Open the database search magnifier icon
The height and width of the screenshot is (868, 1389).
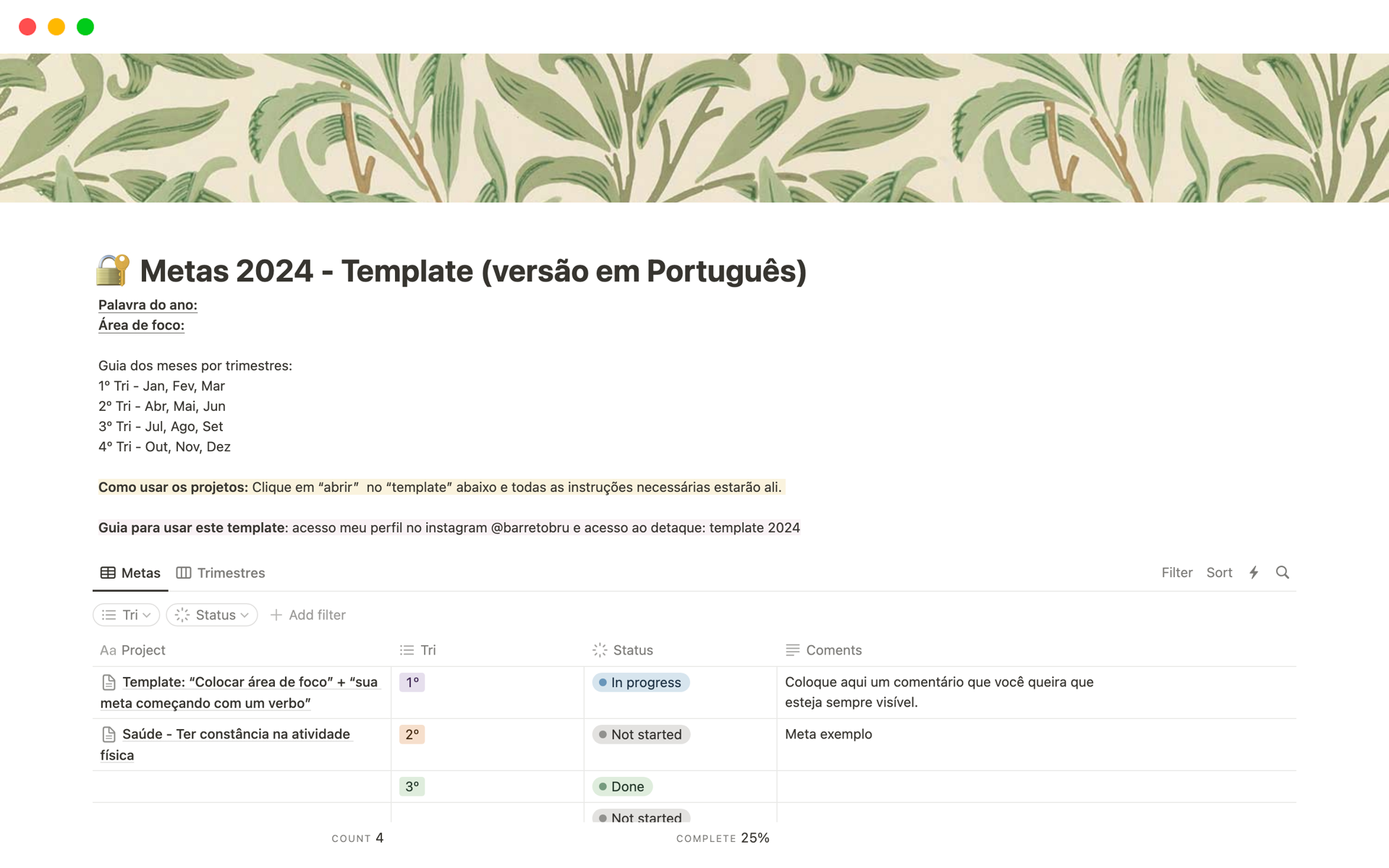point(1283,573)
